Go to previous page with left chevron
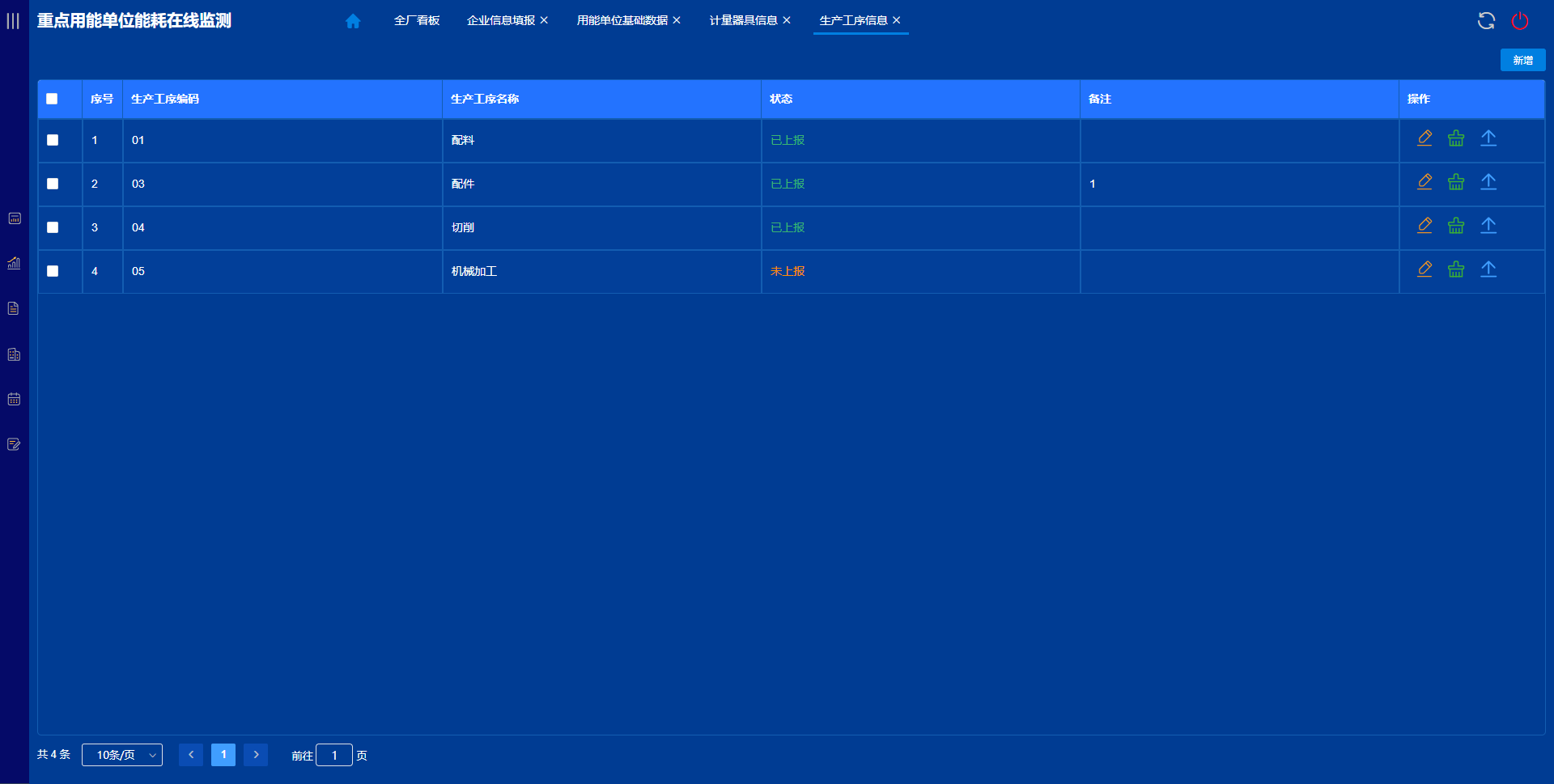 [x=191, y=755]
